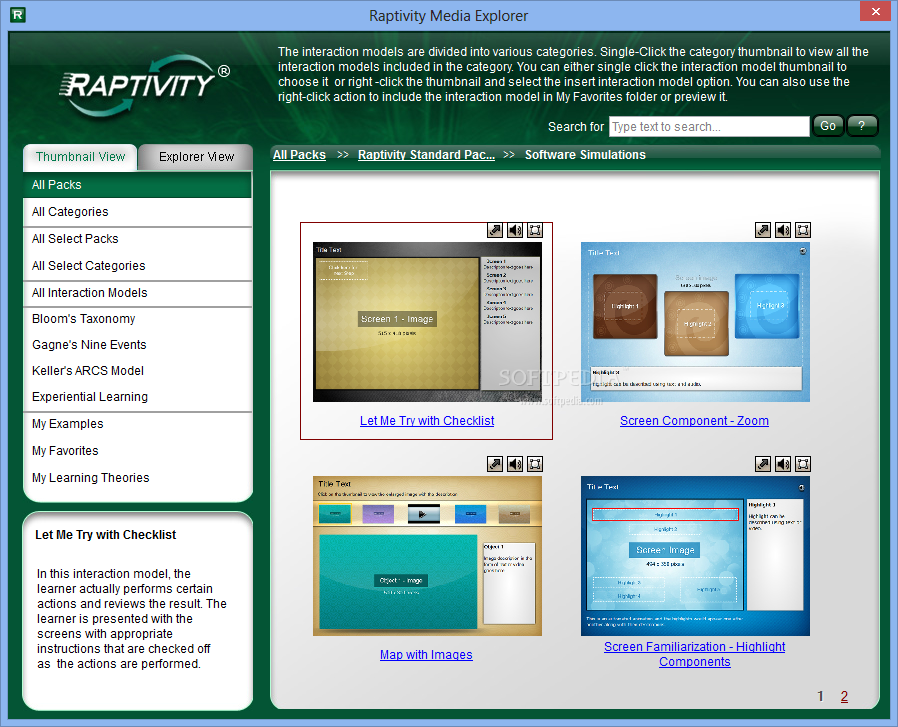
Task: Switch to Explorer View tab
Action: (196, 157)
